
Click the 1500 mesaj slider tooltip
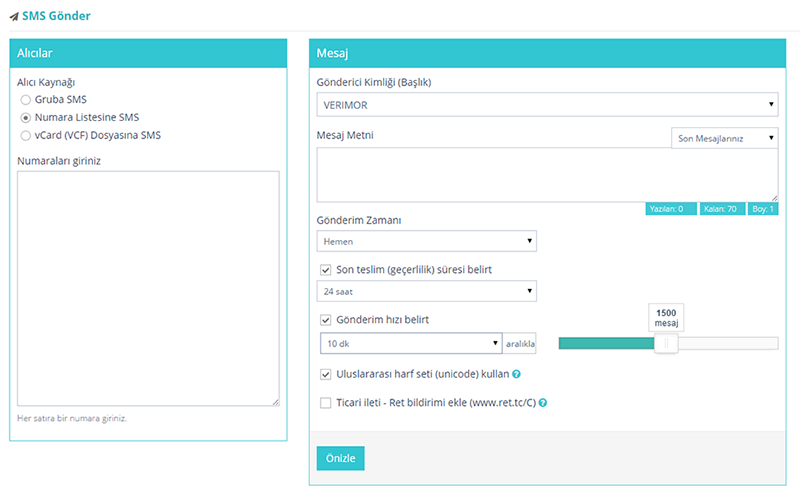click(666, 317)
